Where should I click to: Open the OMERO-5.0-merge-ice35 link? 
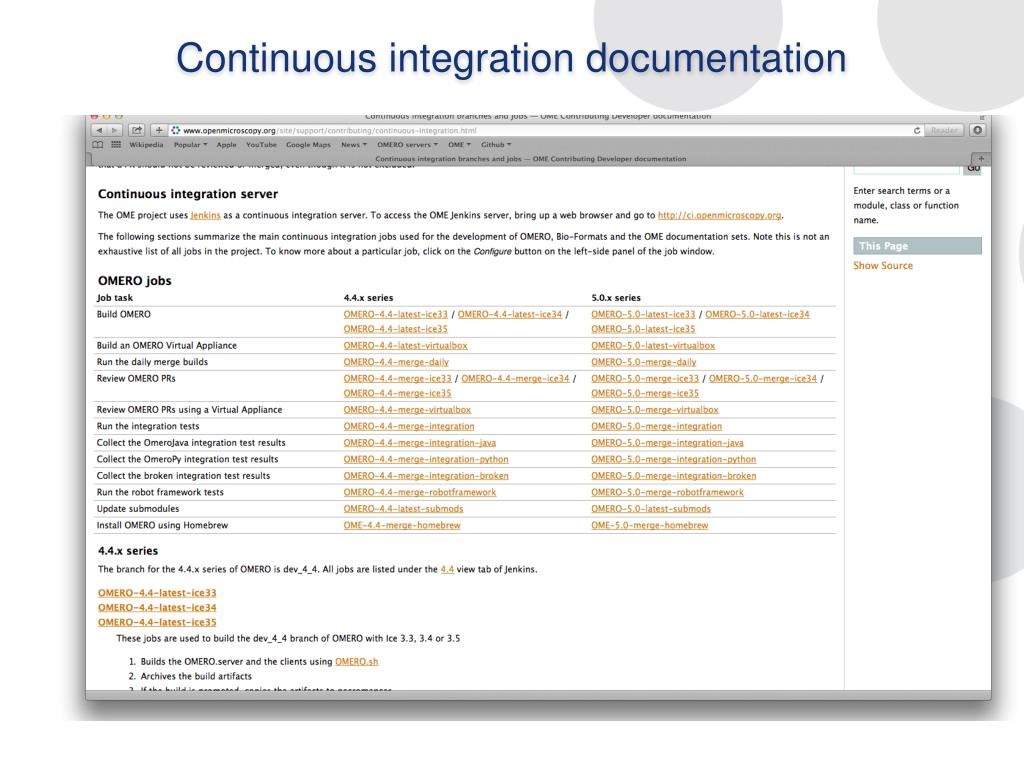click(x=645, y=393)
